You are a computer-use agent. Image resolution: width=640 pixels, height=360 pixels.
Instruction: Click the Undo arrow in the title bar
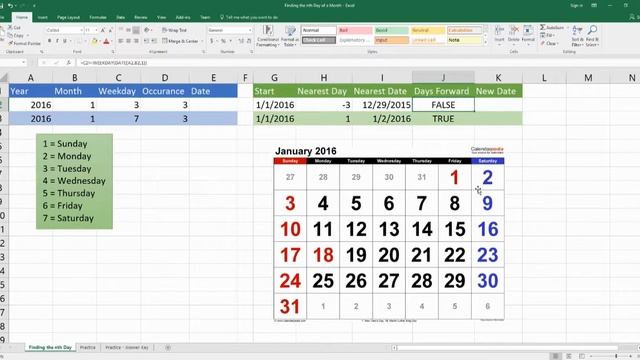coord(10,6)
